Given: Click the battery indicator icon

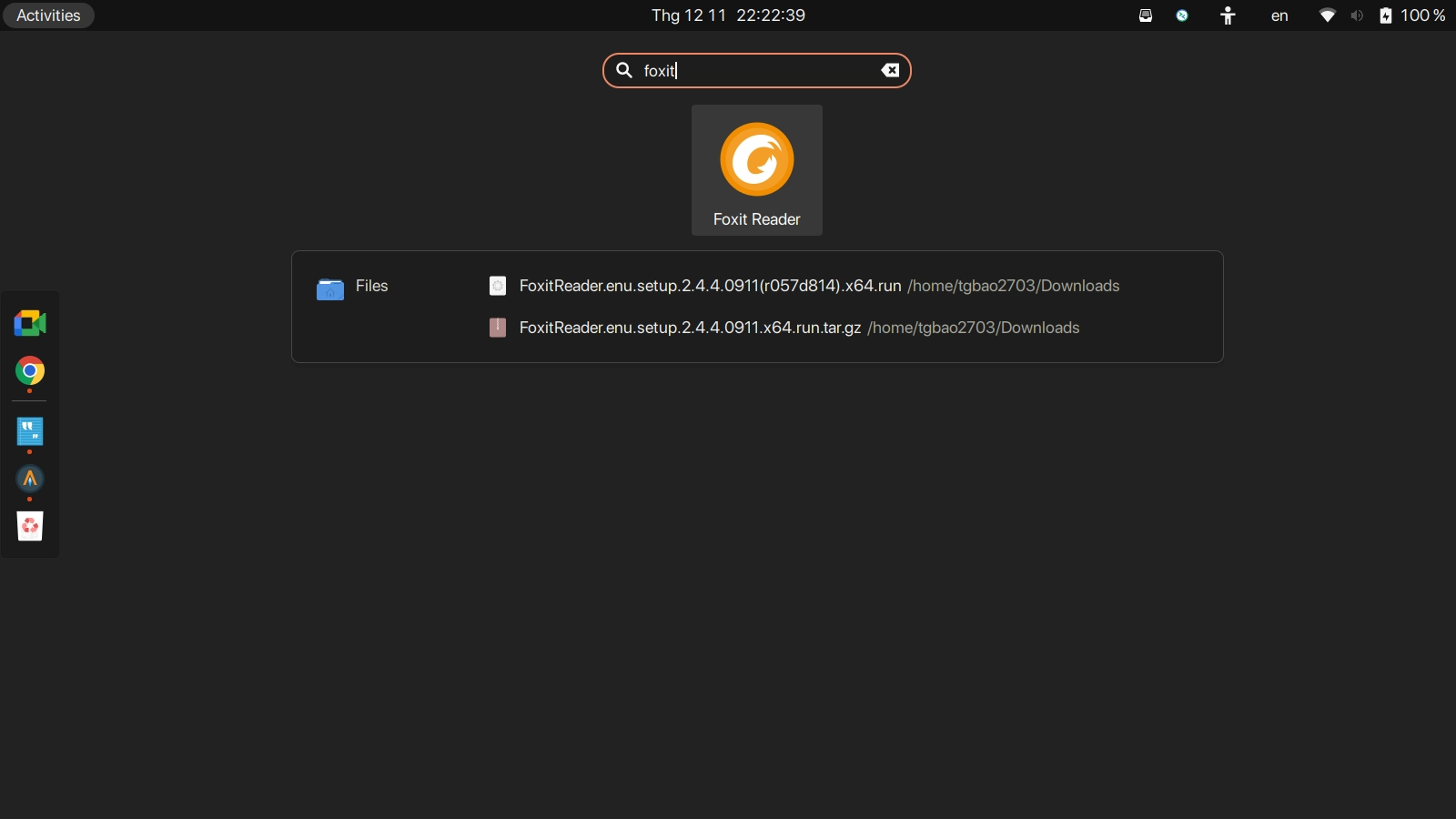Looking at the screenshot, I should click(1386, 15).
